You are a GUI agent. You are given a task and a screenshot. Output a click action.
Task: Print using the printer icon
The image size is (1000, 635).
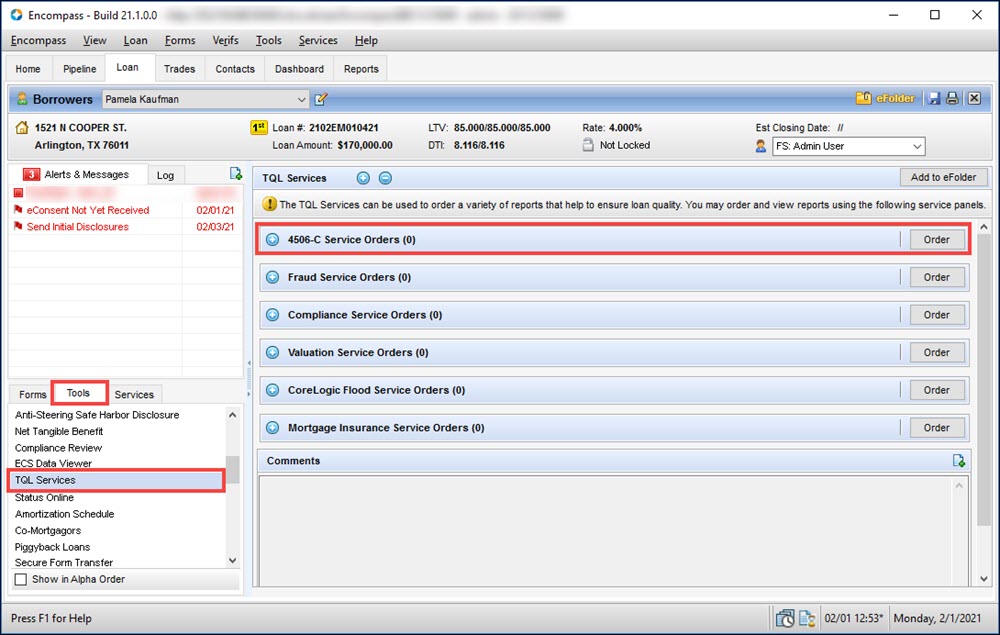(x=952, y=98)
